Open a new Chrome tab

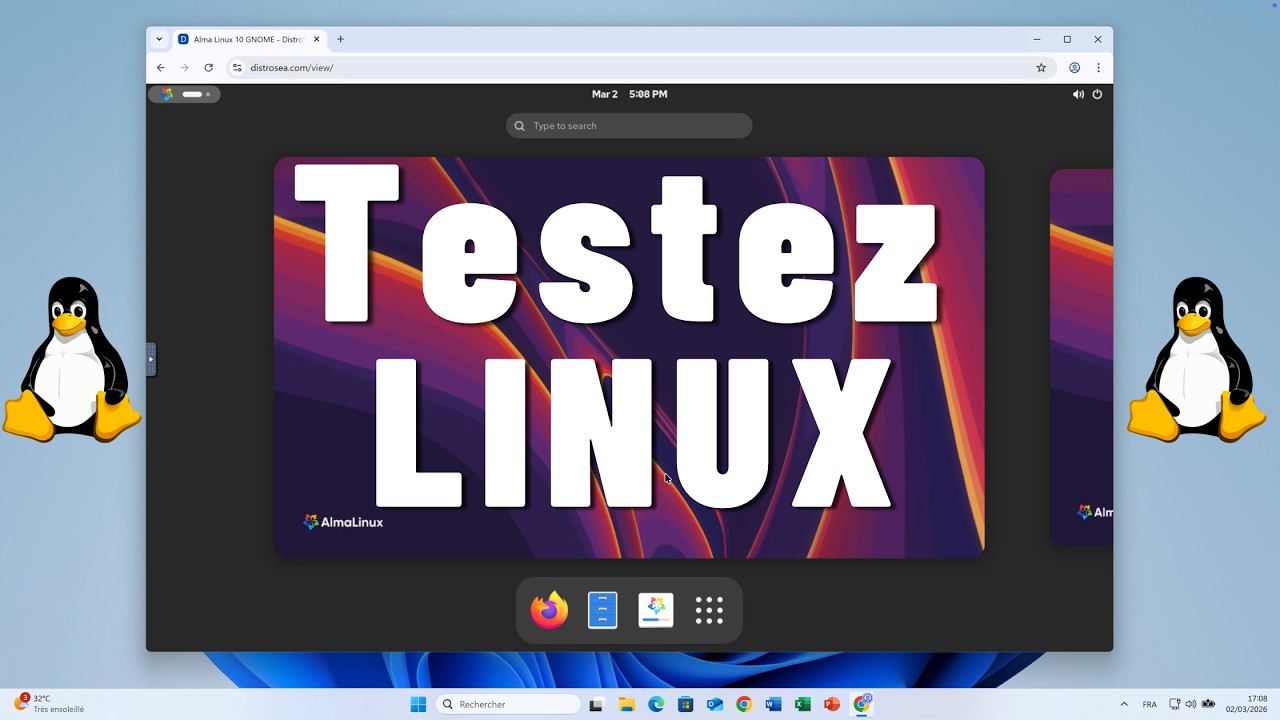click(341, 39)
